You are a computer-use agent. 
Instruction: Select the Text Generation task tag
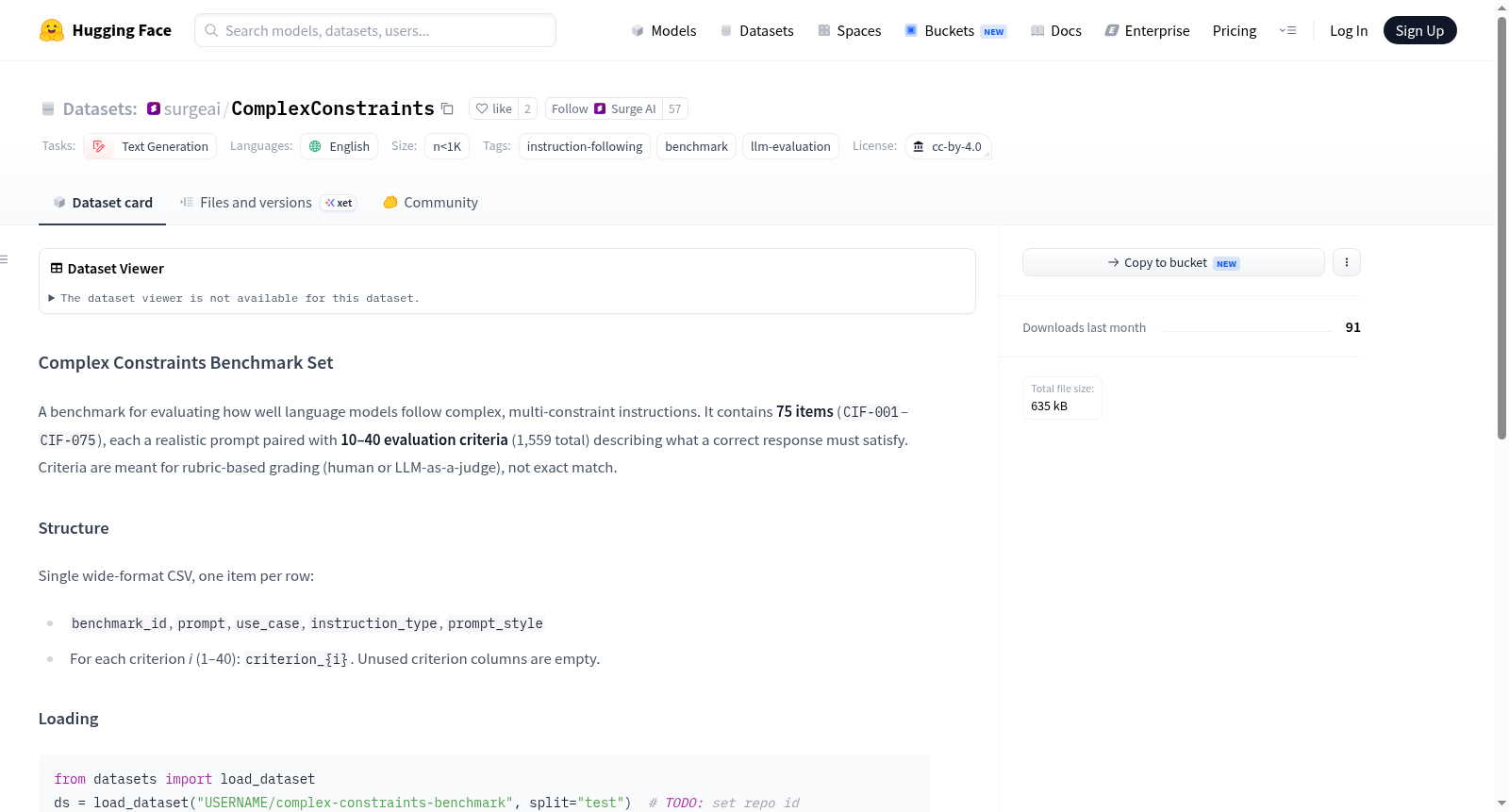pos(150,146)
